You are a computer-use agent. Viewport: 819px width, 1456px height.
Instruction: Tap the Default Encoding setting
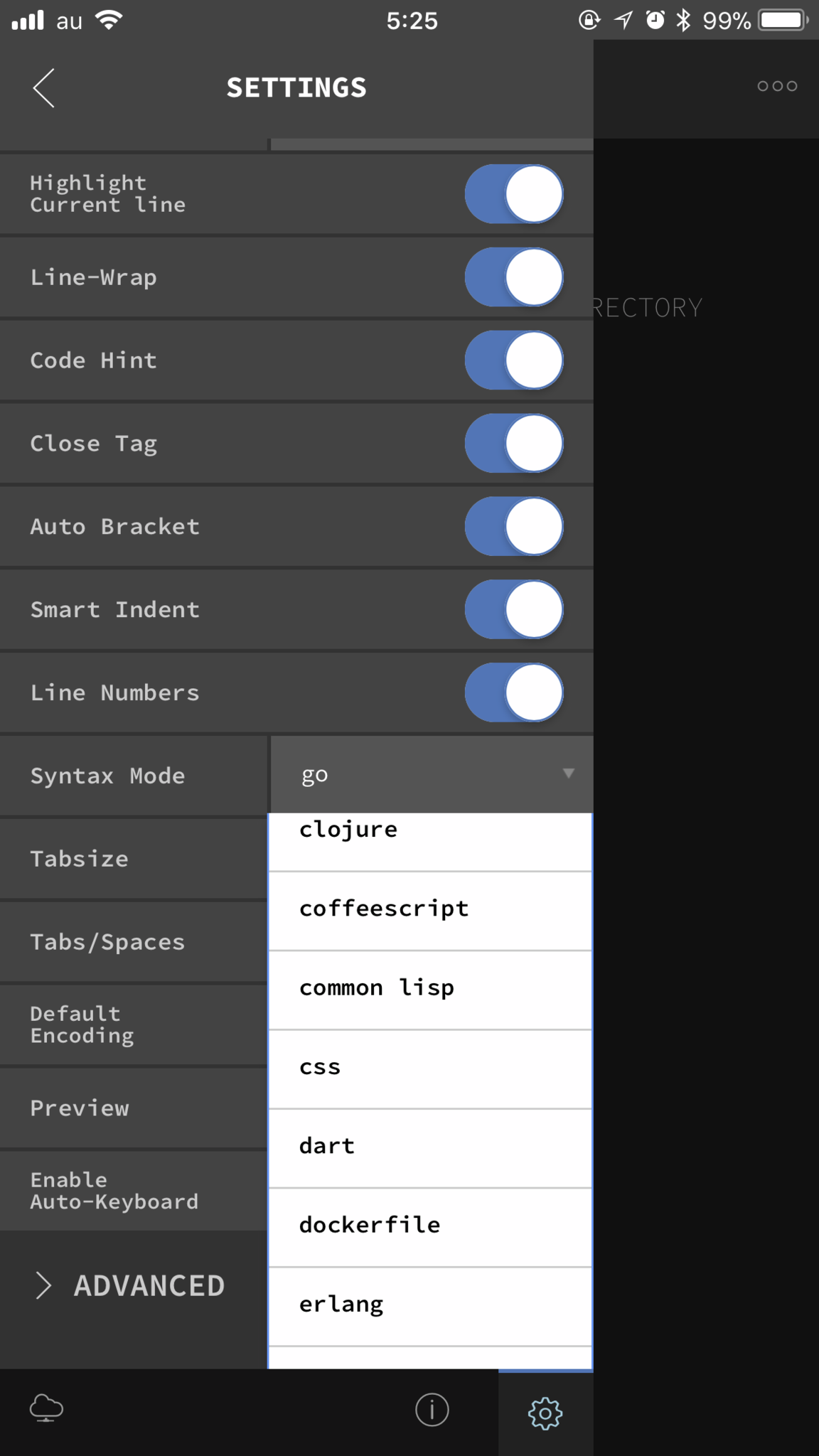(134, 1025)
